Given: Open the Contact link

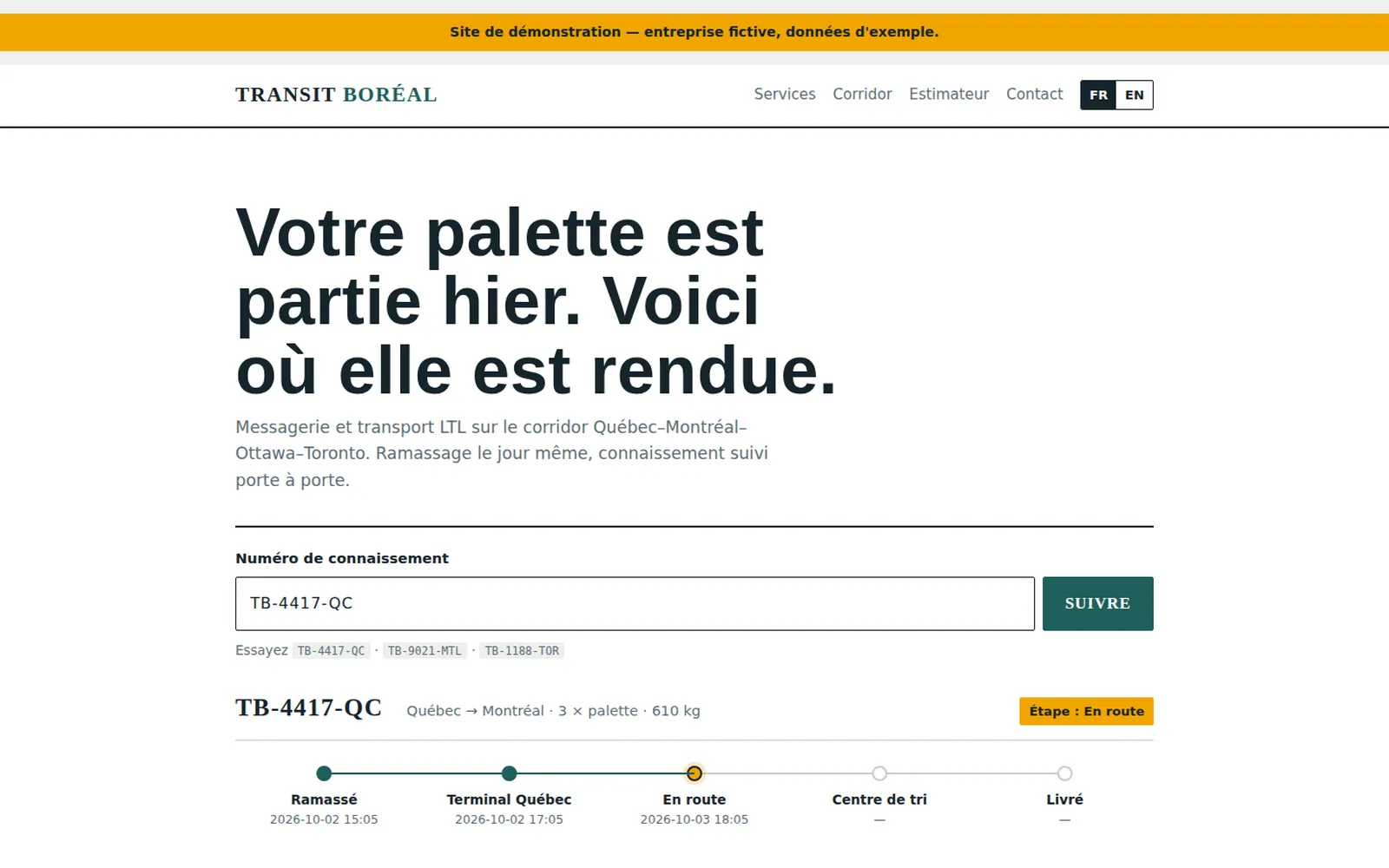Looking at the screenshot, I should coord(1034,95).
